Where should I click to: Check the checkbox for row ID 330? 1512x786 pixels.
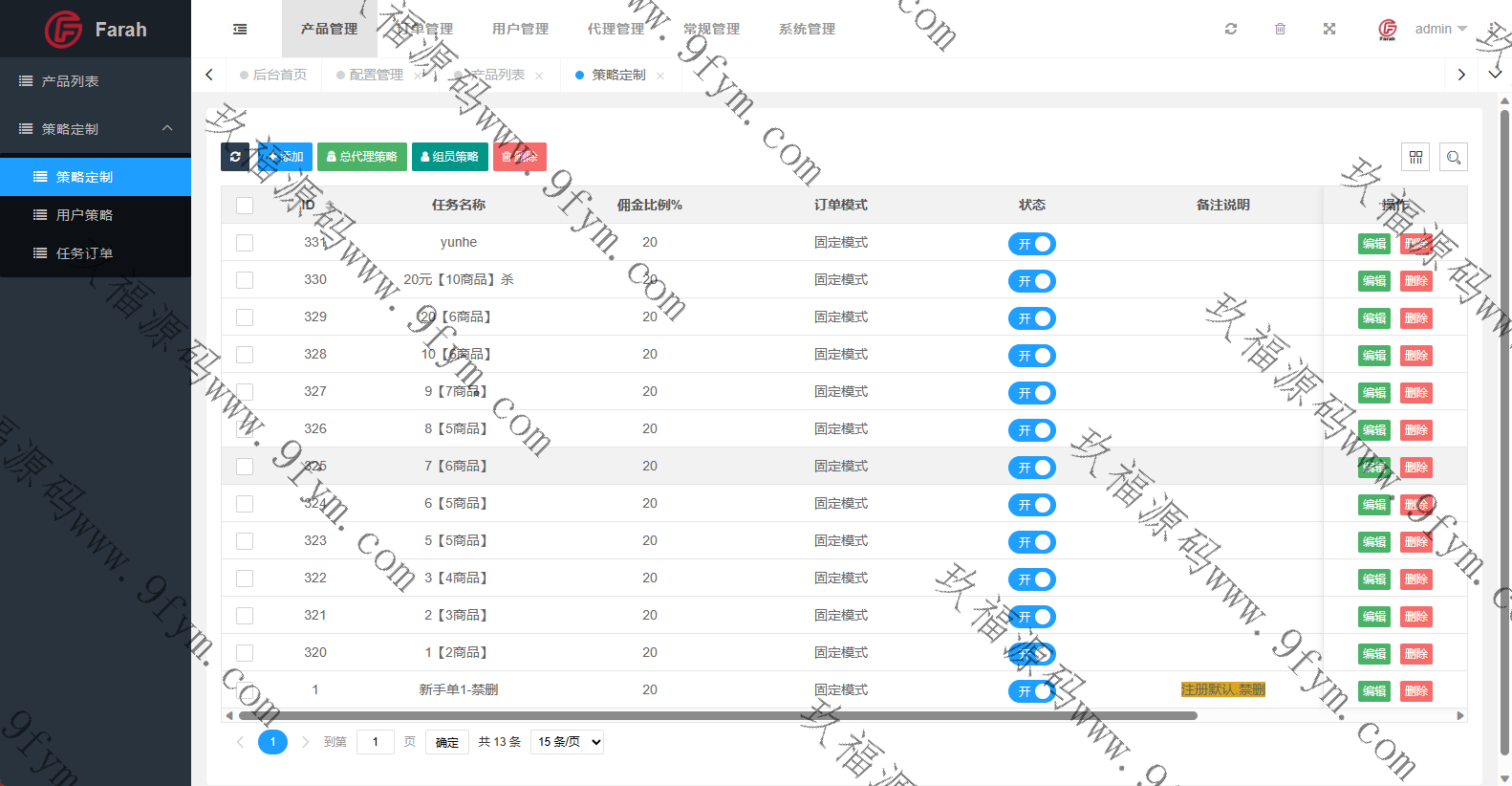point(245,280)
